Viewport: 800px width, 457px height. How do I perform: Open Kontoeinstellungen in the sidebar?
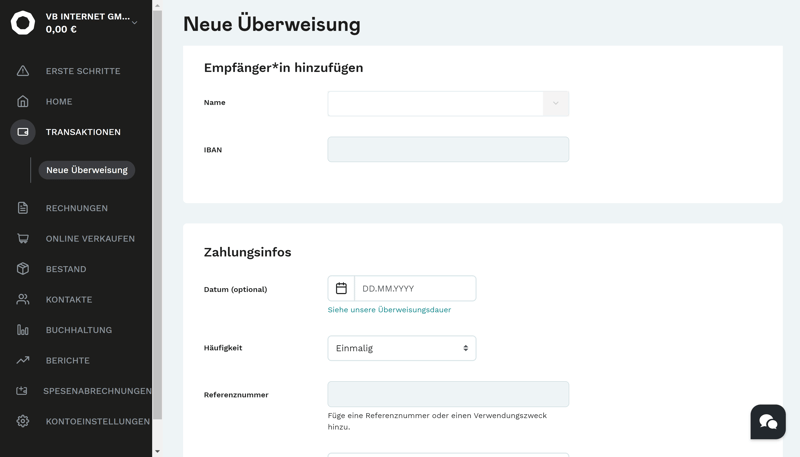(x=98, y=421)
